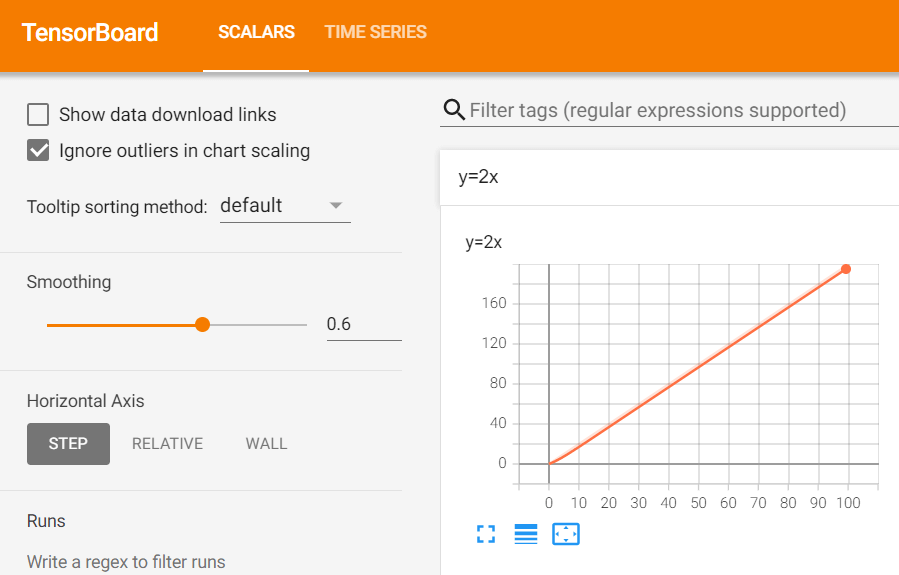Click the fit domain to data icon

(566, 534)
